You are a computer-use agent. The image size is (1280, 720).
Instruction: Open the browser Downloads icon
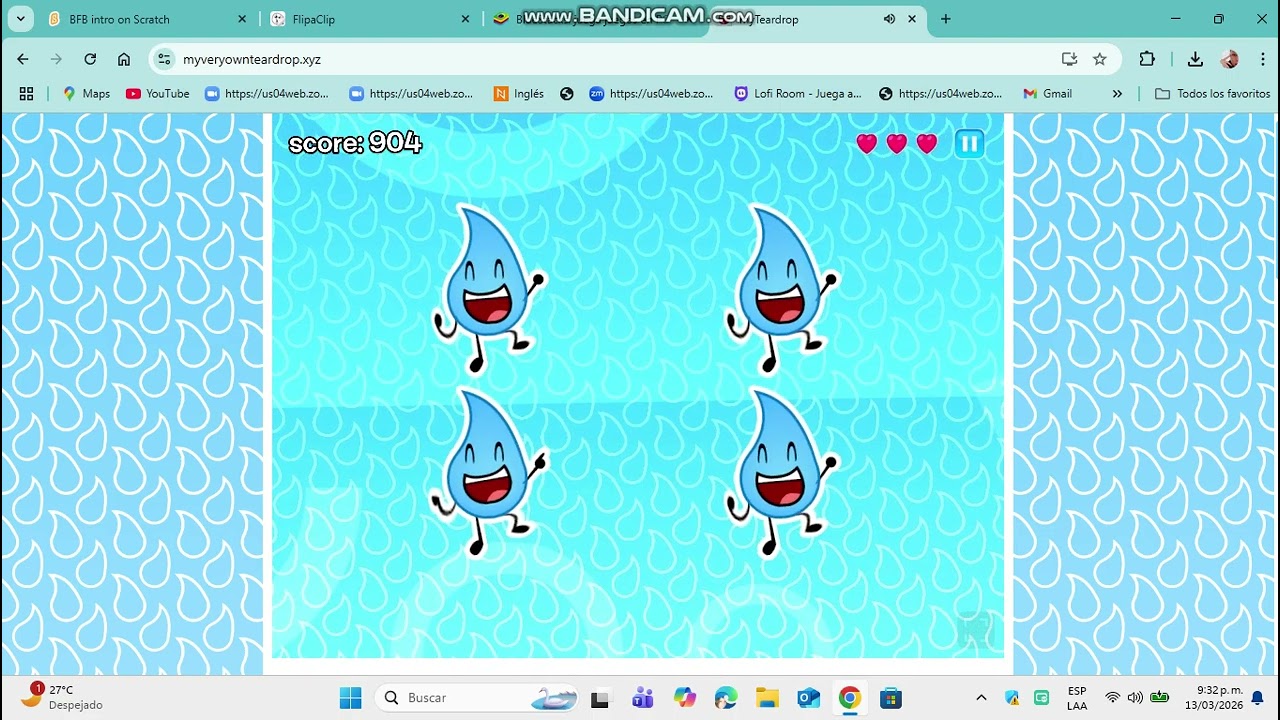1195,59
